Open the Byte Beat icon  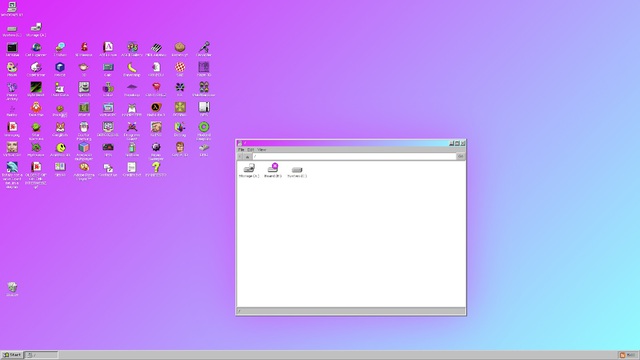(x=36, y=89)
